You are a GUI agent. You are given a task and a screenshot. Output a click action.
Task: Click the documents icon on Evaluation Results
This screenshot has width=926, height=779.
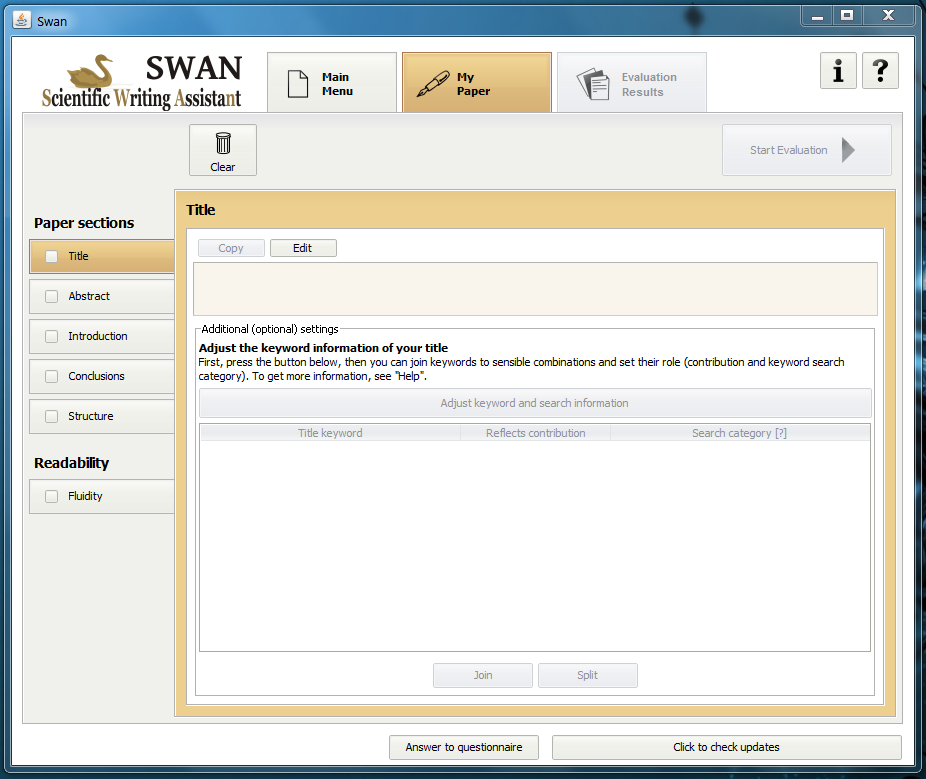tap(593, 84)
